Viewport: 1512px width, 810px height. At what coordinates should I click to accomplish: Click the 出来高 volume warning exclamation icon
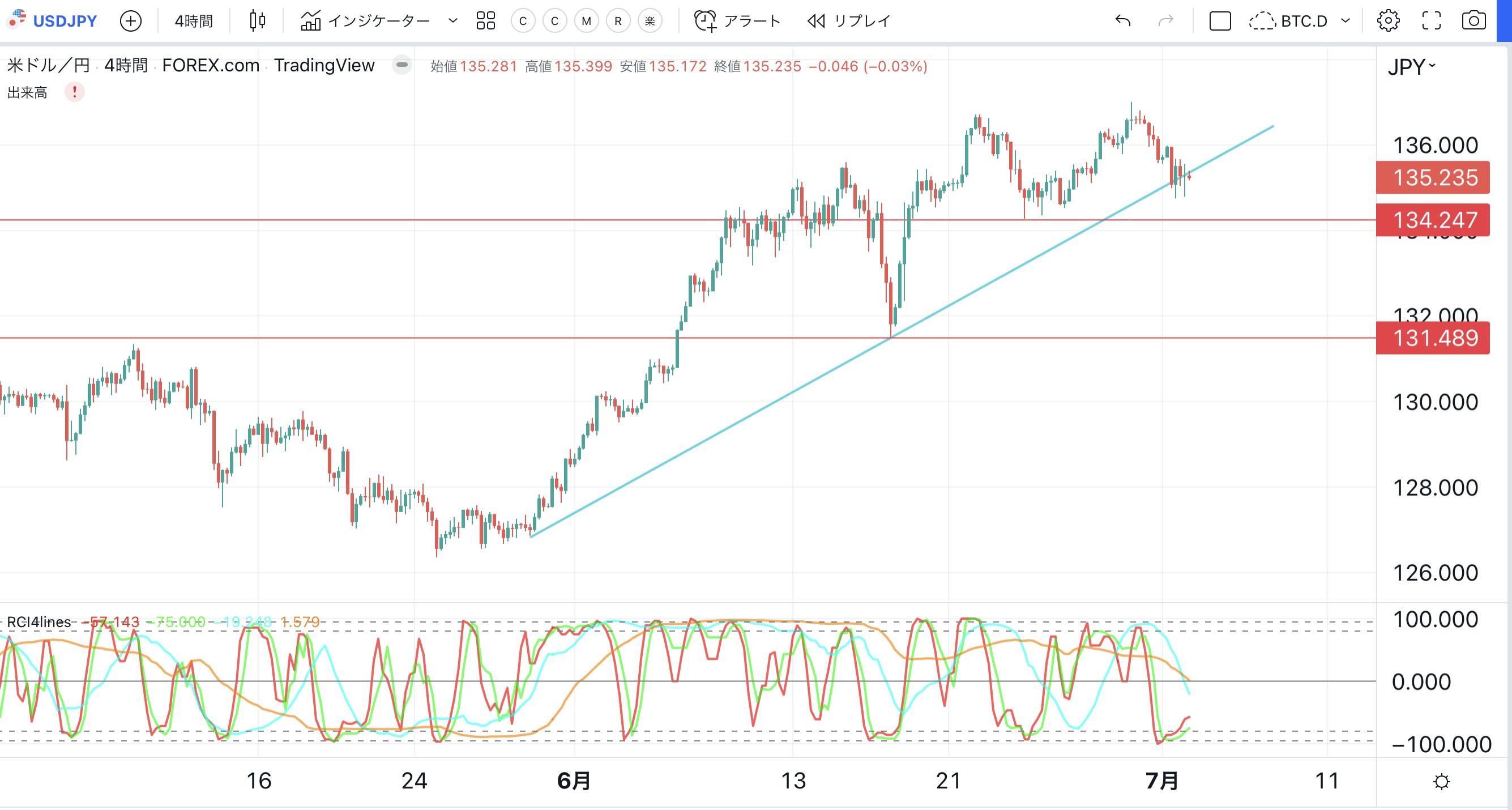click(75, 92)
